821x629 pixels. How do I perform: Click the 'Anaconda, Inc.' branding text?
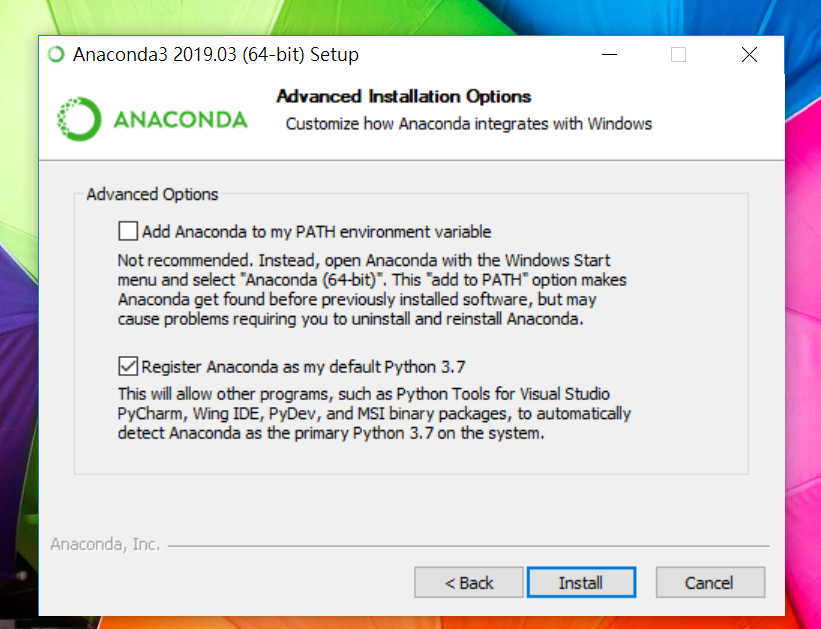pos(104,545)
